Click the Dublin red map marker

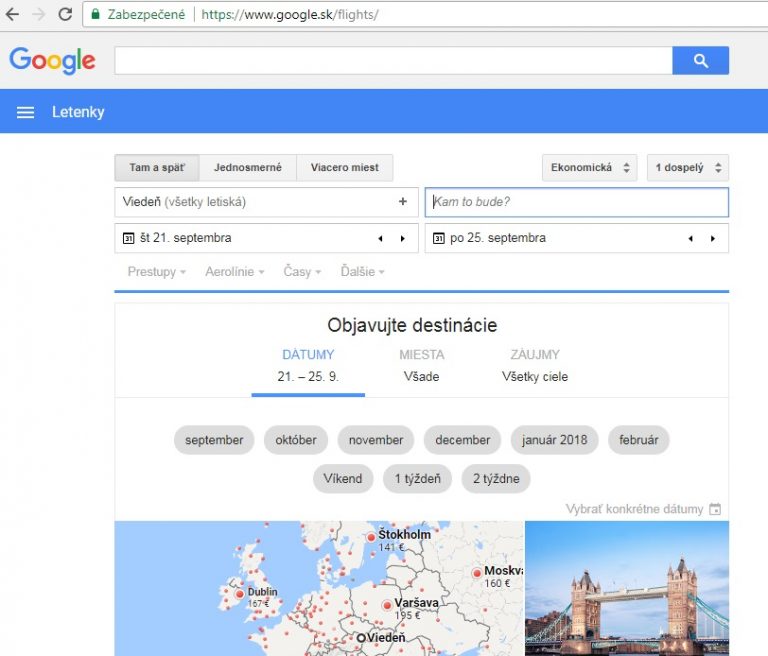coord(240,594)
